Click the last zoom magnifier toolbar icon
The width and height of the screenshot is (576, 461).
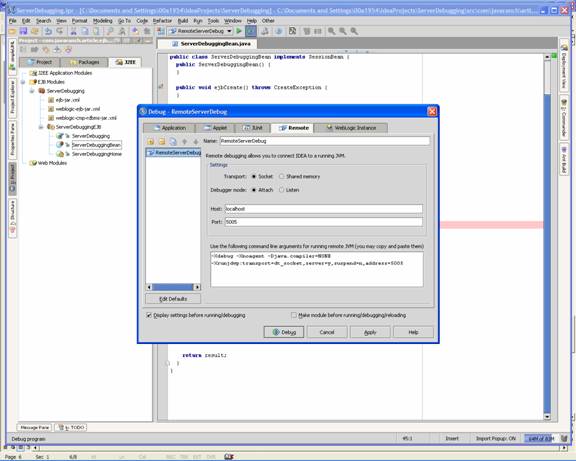pyautogui.click(x=354, y=31)
